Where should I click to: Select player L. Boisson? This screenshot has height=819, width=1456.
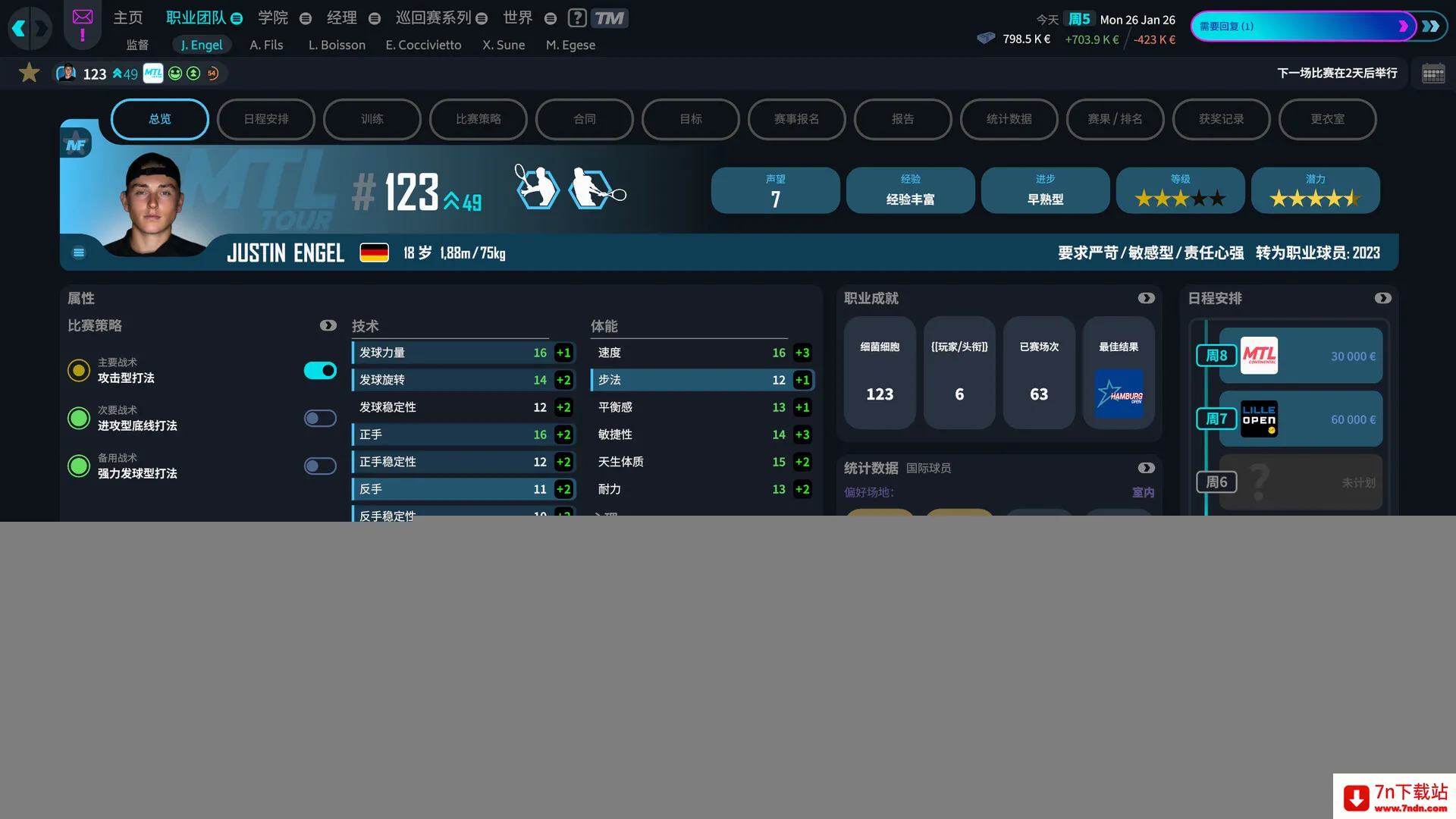point(337,45)
